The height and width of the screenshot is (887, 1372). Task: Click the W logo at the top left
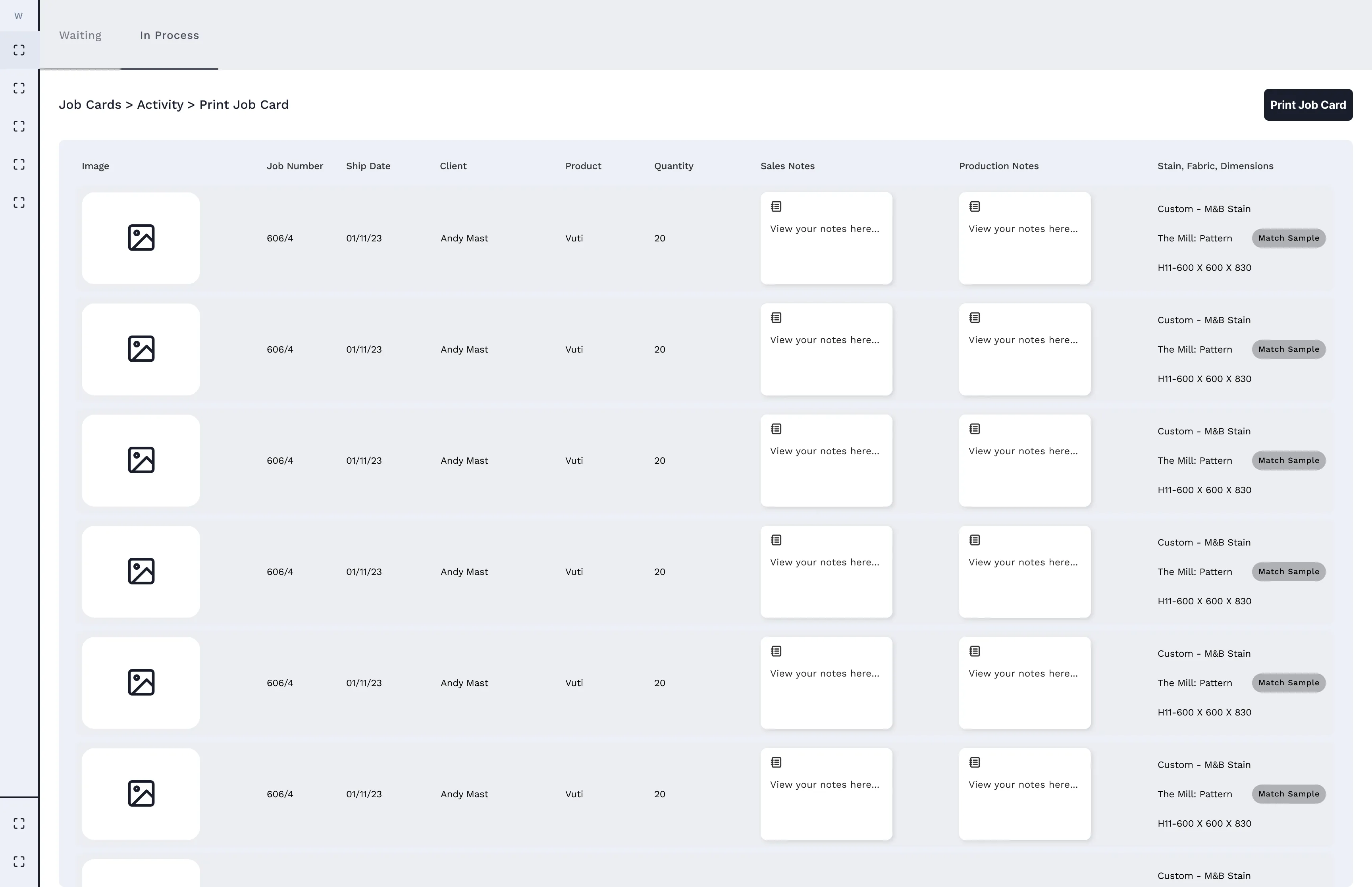[x=18, y=15]
